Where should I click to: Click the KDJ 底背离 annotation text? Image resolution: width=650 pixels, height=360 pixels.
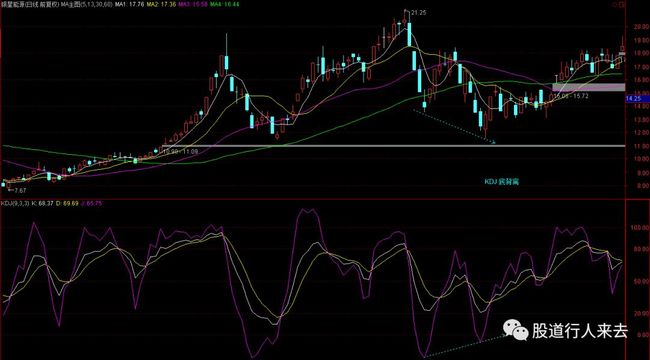coord(502,181)
